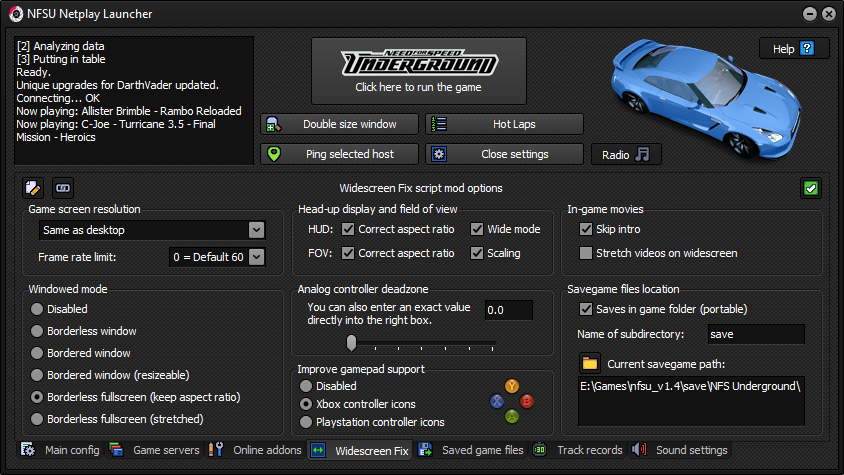Click here to run the game

click(419, 71)
